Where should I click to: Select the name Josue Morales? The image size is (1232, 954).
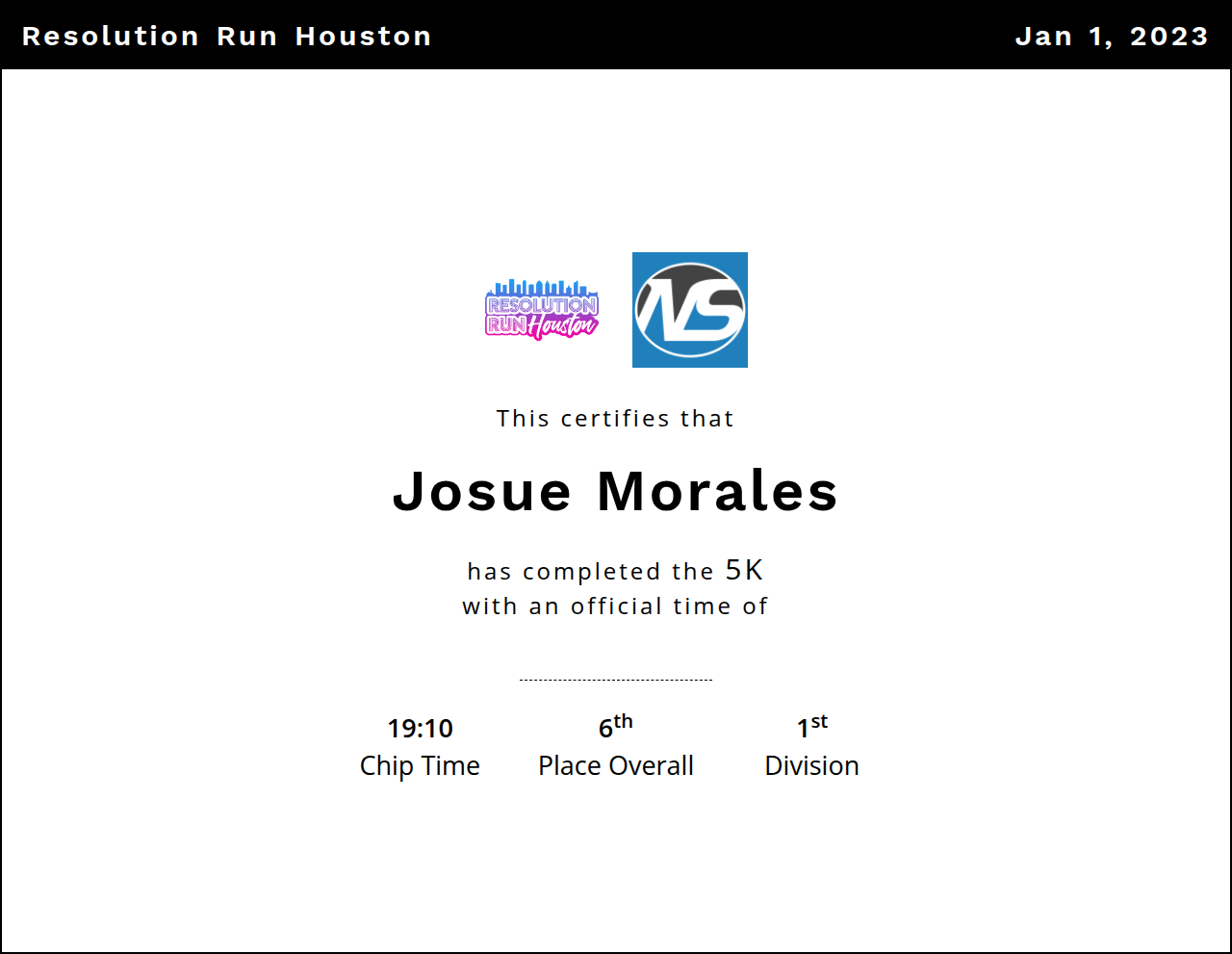[615, 491]
